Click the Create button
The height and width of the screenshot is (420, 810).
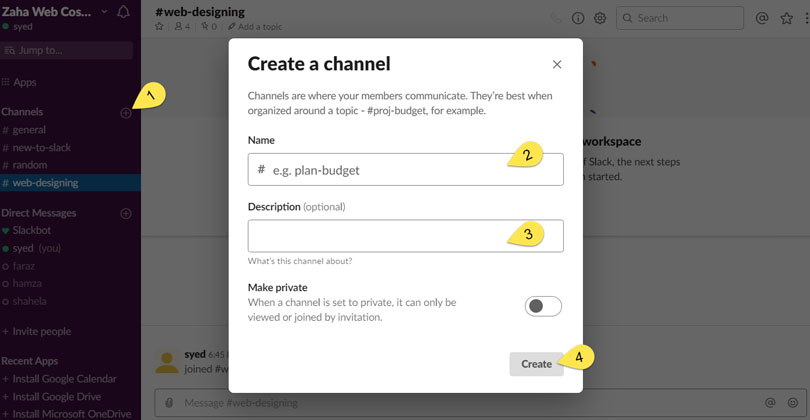pyautogui.click(x=536, y=364)
